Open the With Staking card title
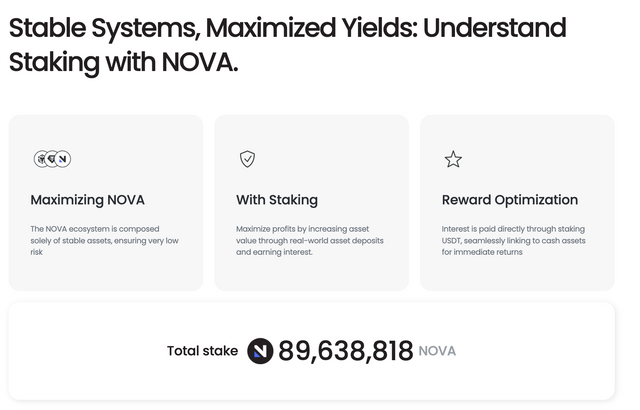 (277, 200)
